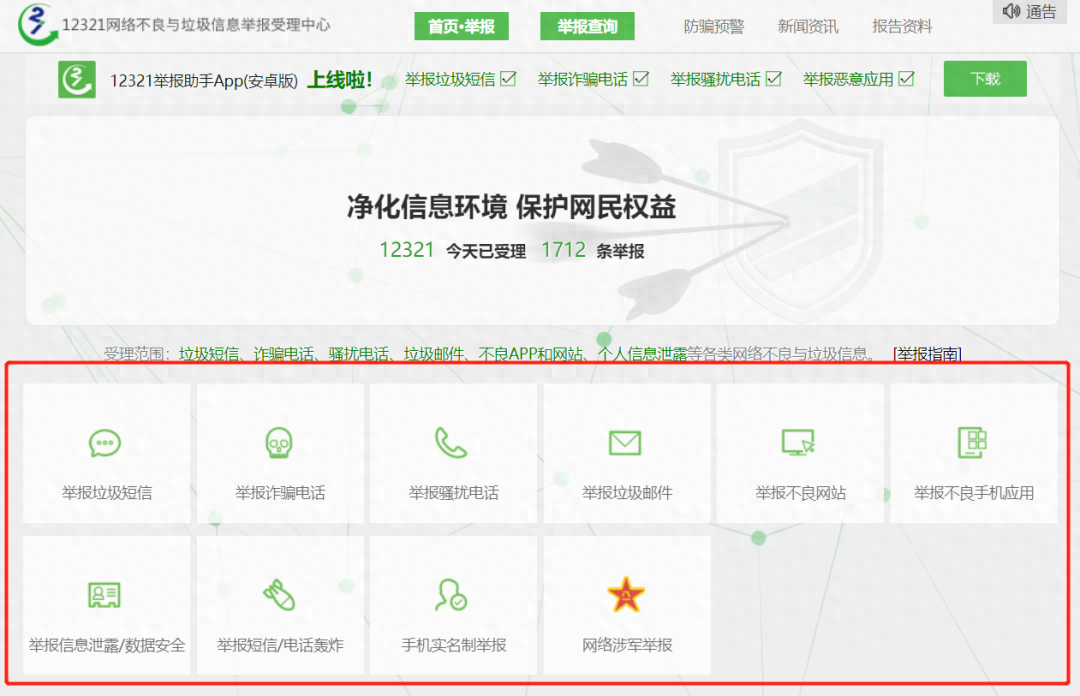The width and height of the screenshot is (1080, 696).
Task: Open the 举报查询 tab
Action: click(x=587, y=26)
